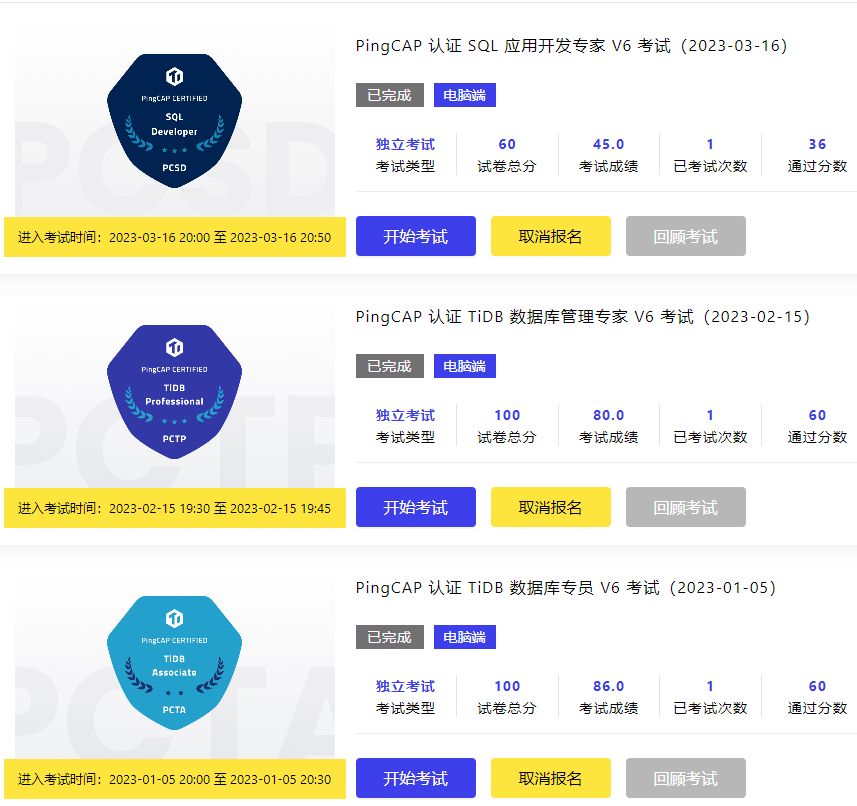Click the PCTA TiDB Associate badge icon
The image size is (857, 806).
tap(175, 663)
